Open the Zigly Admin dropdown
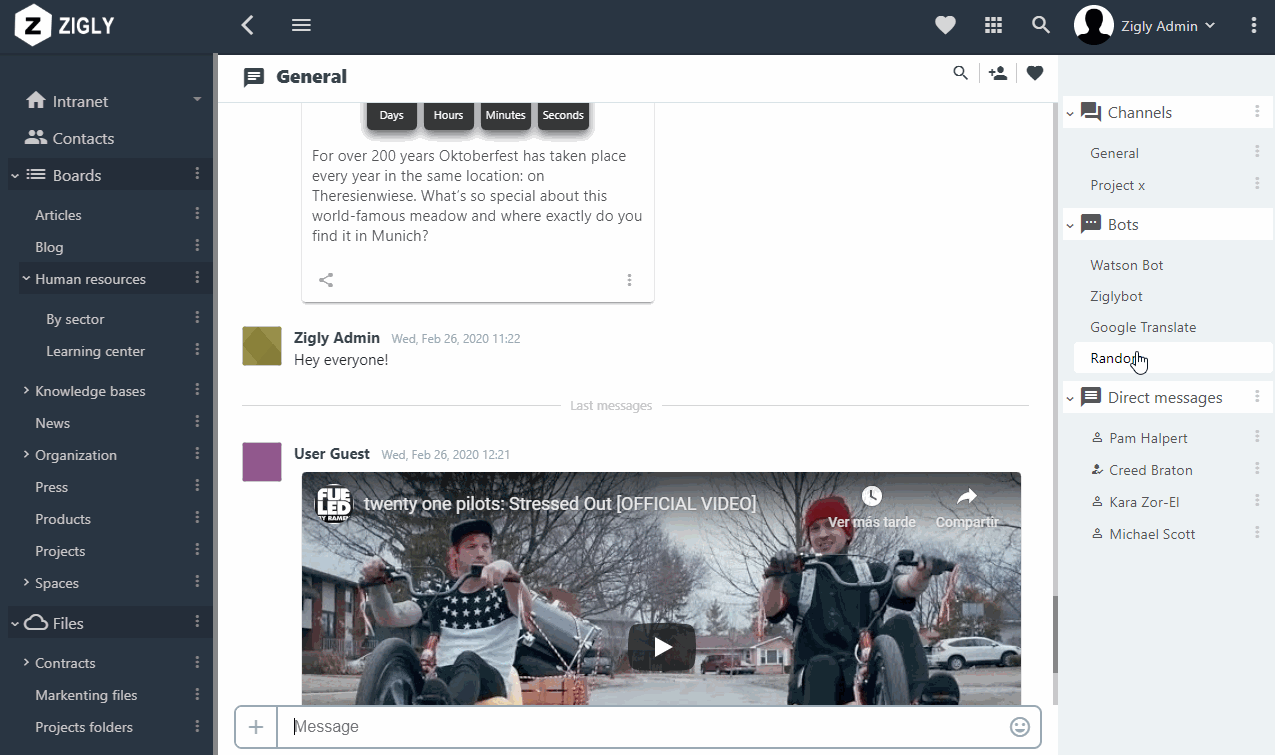 click(x=1168, y=26)
